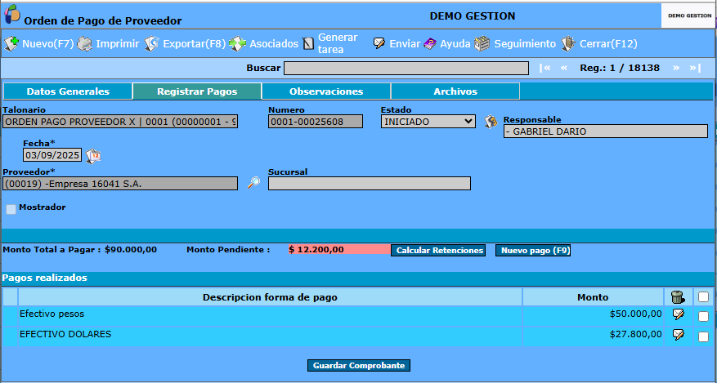Open the Ayuda book icon

pos(430,44)
